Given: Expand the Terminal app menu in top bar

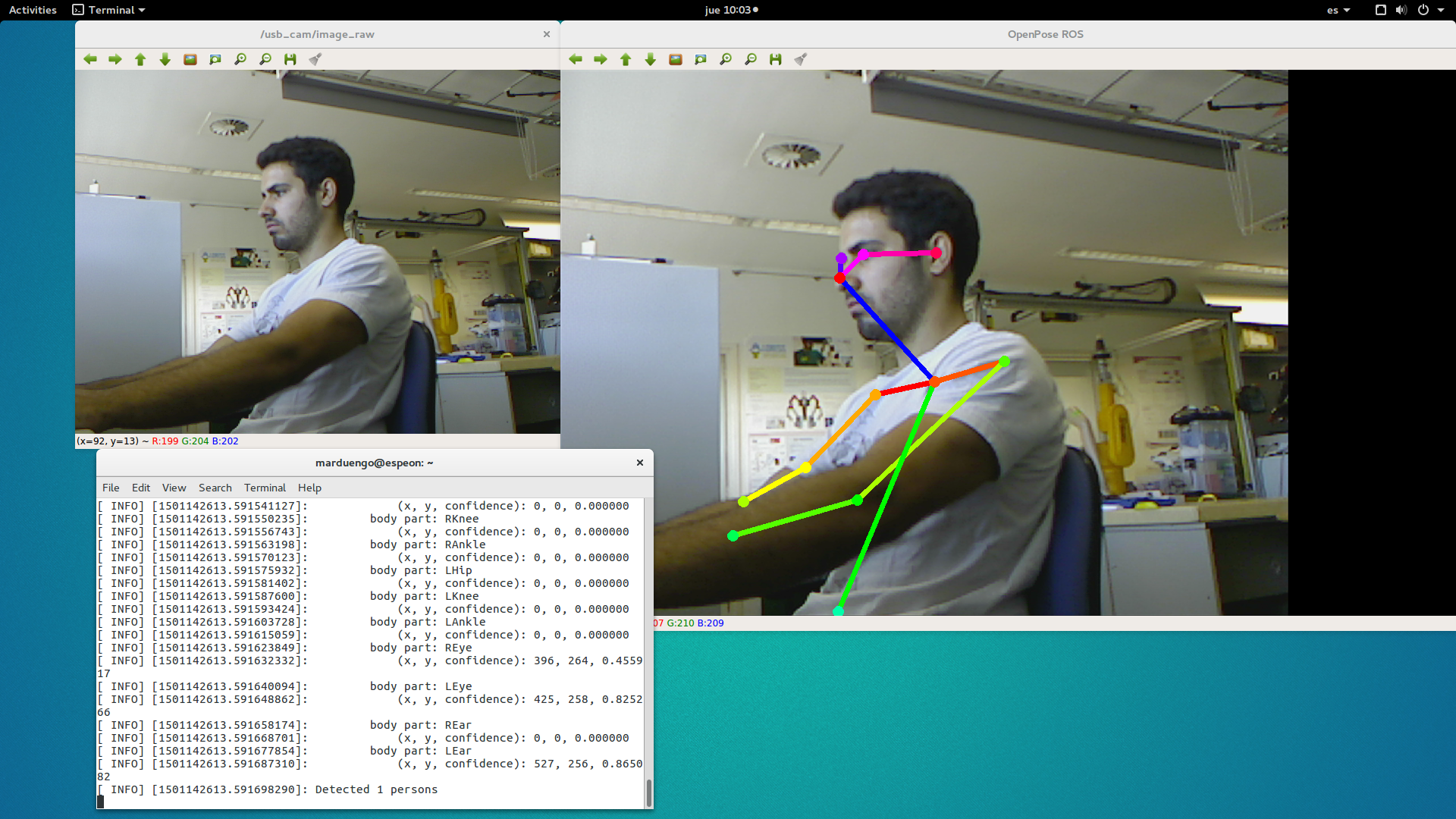Looking at the screenshot, I should click(x=108, y=10).
